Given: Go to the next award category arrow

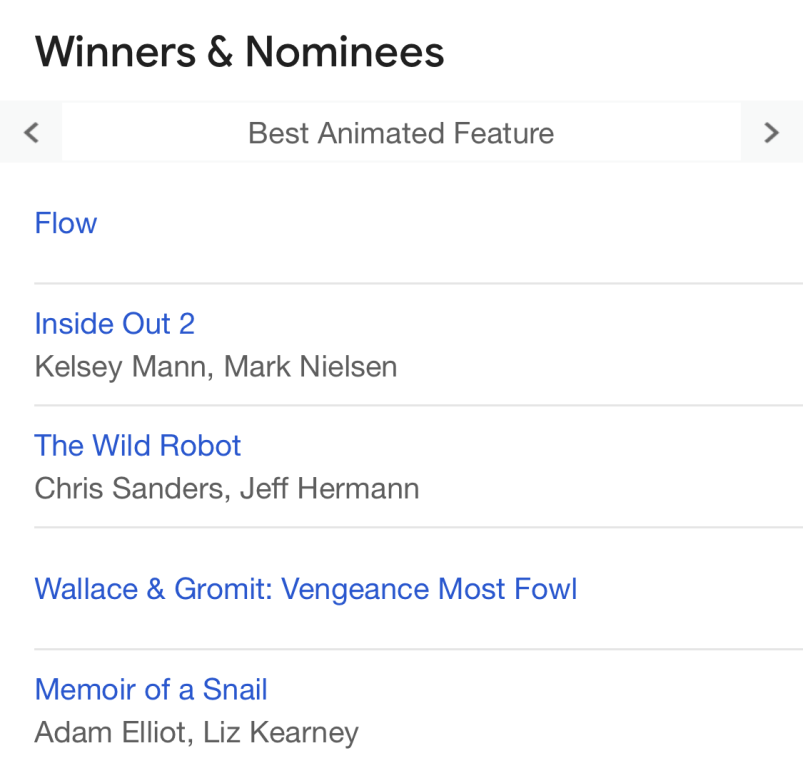Looking at the screenshot, I should tap(771, 132).
